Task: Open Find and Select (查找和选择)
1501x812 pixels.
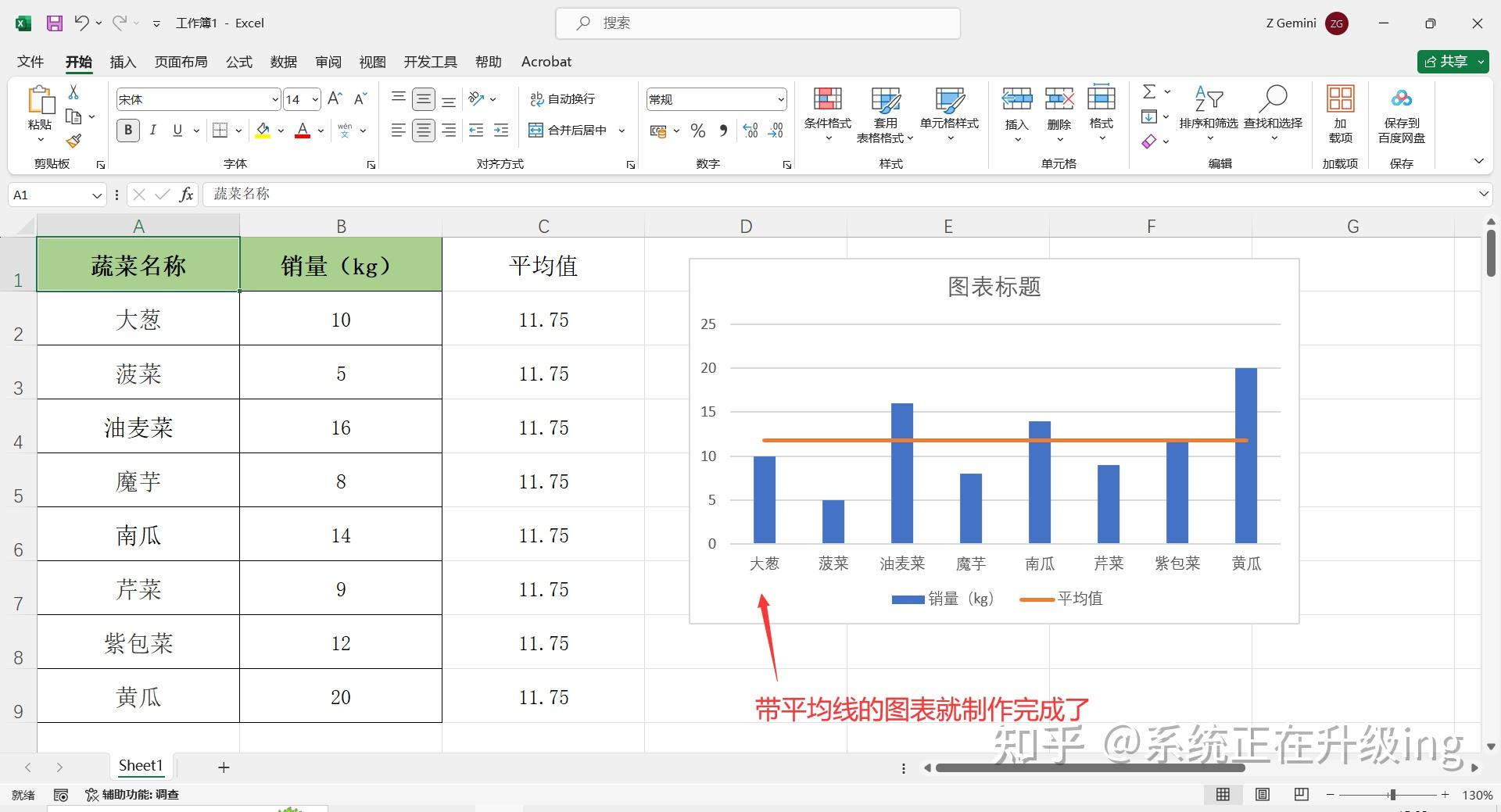Action: click(1274, 113)
